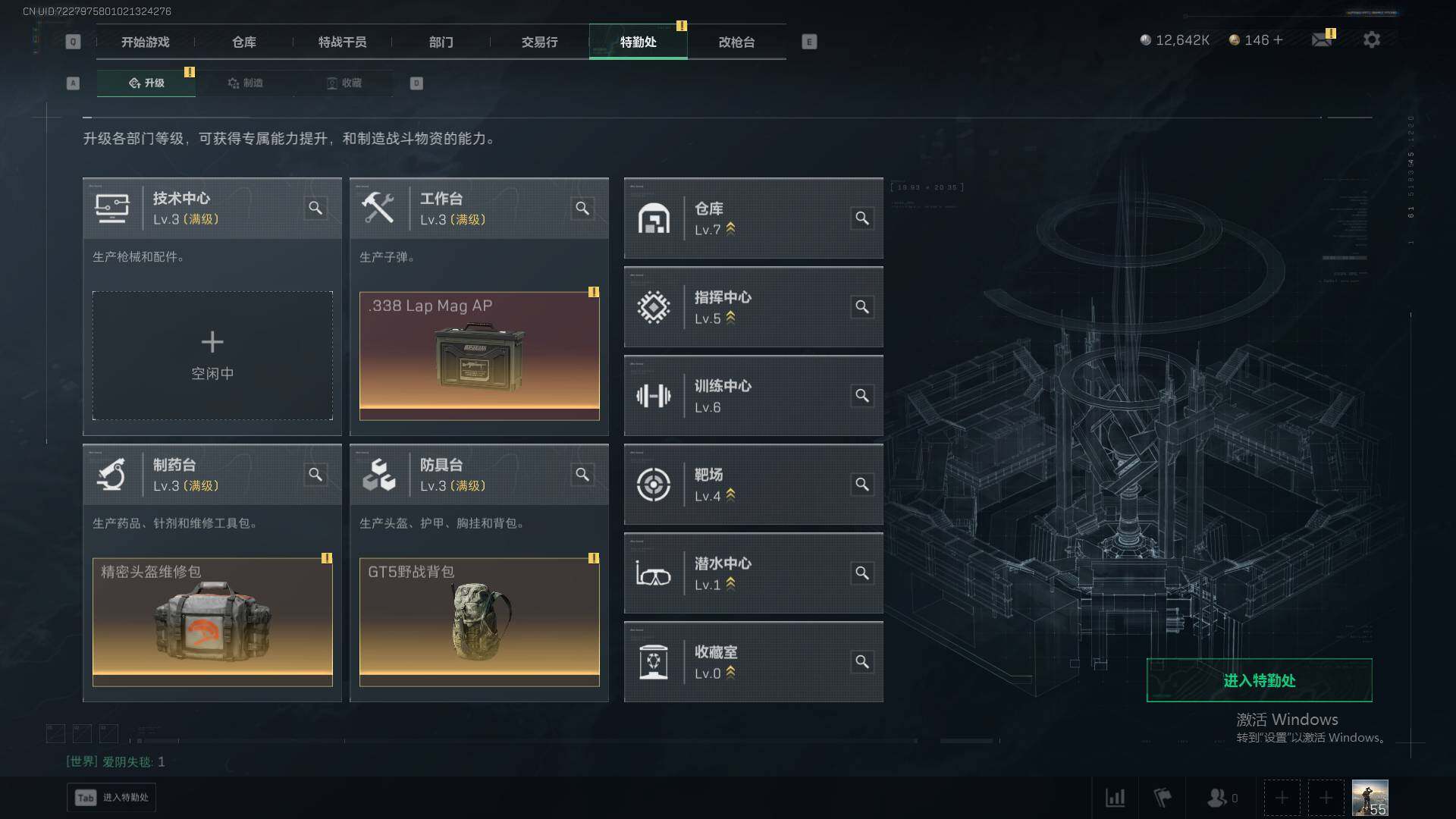Image resolution: width=1456 pixels, height=819 pixels.
Task: Select the idle 空闲中 production slot
Action: tap(212, 356)
